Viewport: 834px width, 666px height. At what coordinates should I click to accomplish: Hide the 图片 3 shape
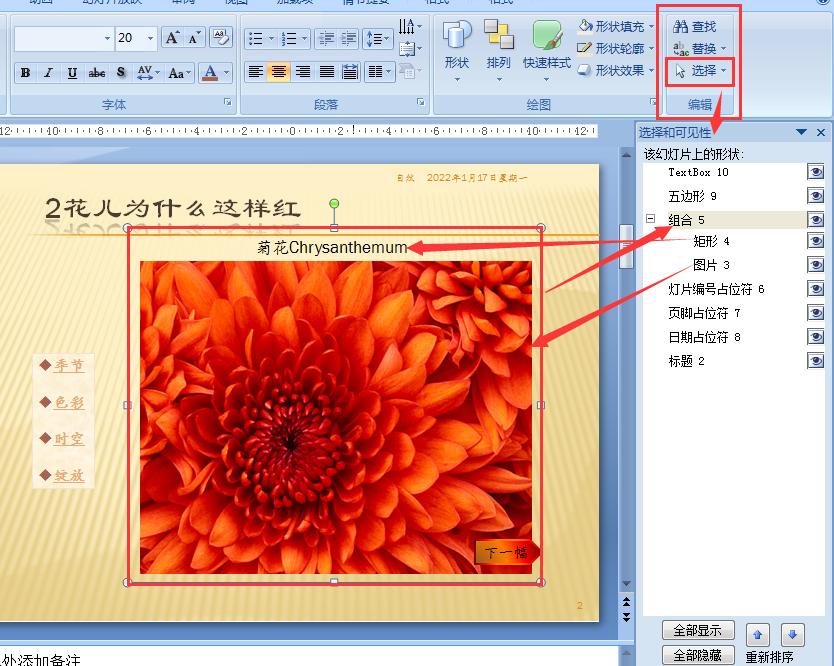coord(815,264)
